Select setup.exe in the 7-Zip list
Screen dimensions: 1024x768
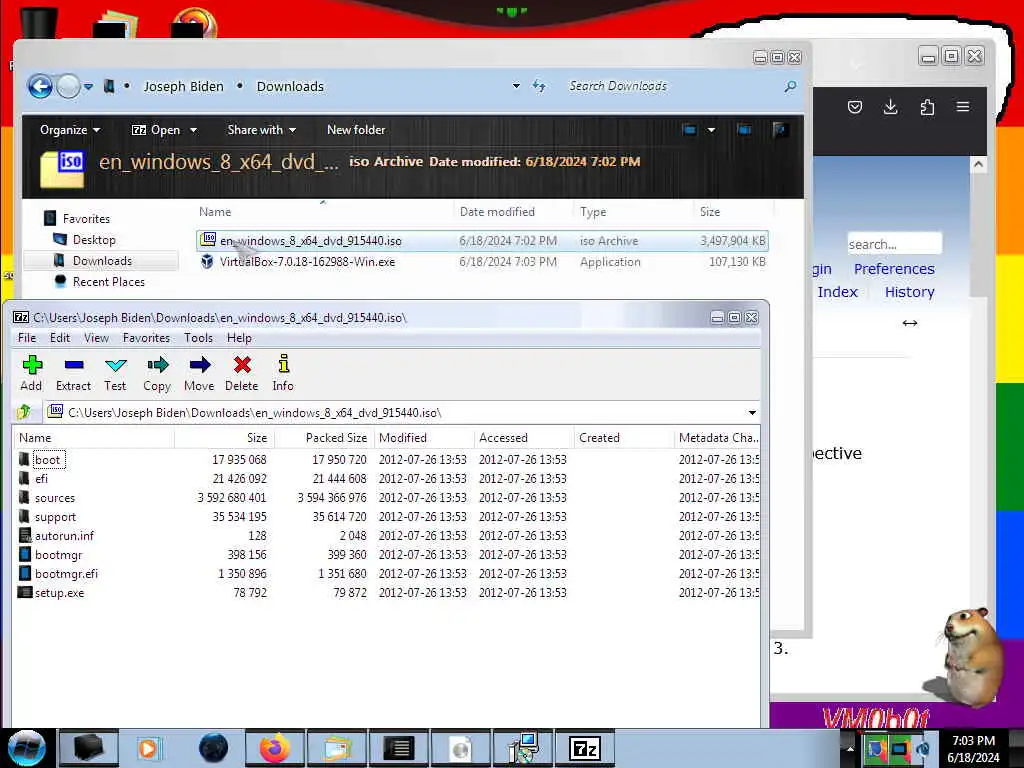tap(59, 592)
